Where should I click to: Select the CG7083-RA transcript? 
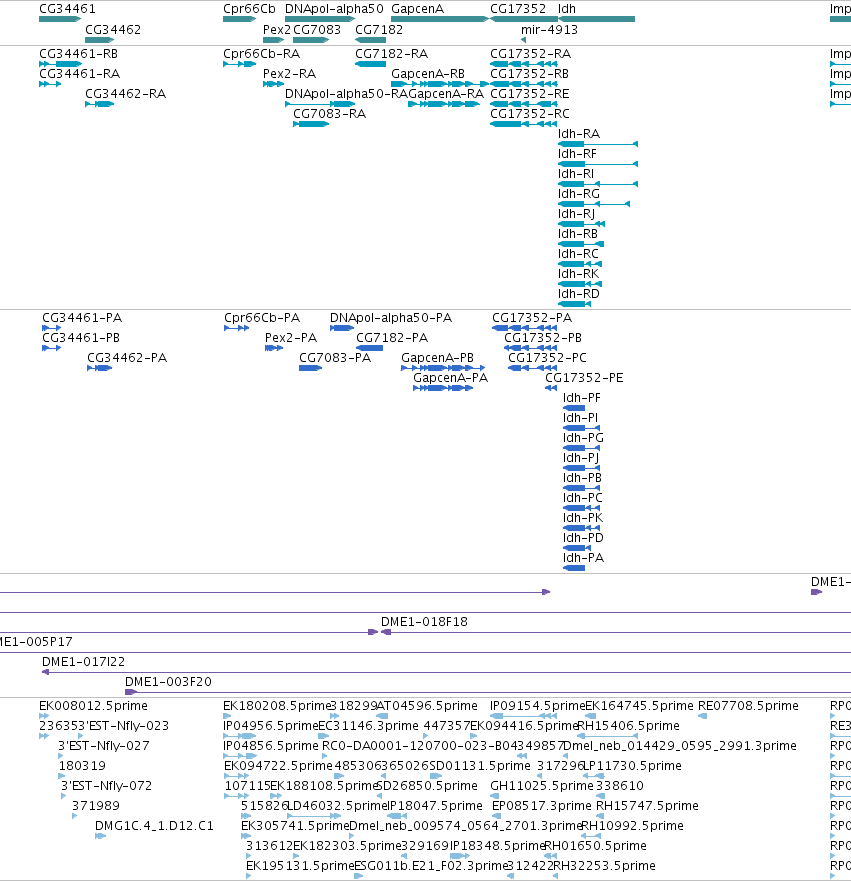(x=311, y=124)
